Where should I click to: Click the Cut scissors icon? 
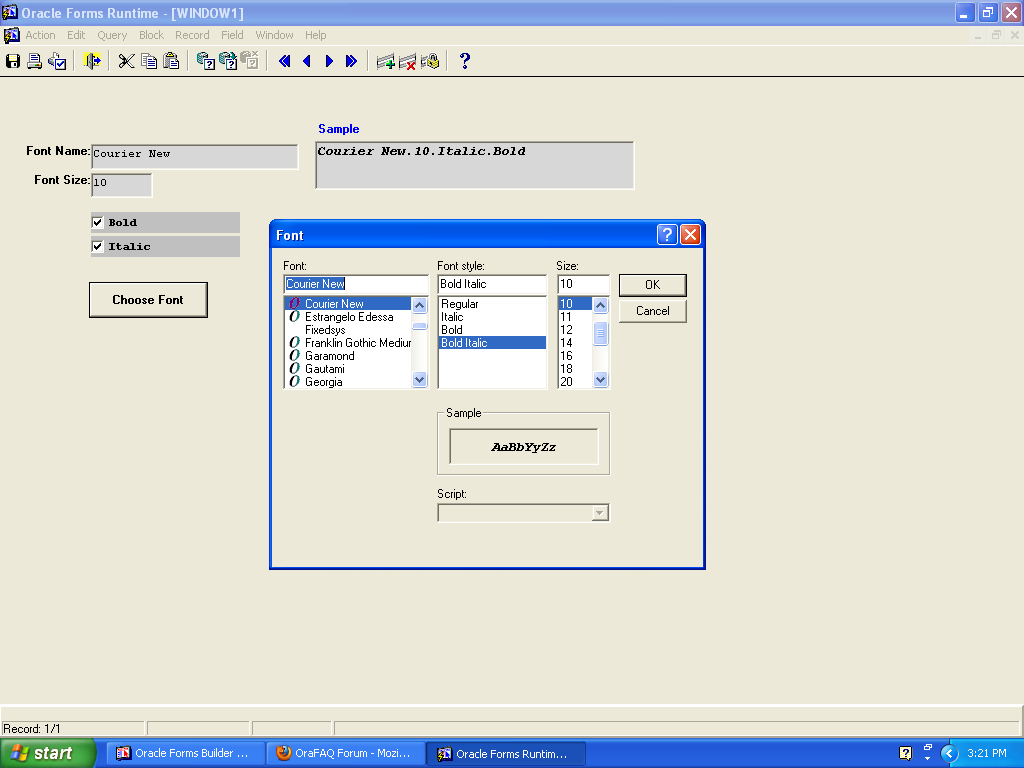pos(127,61)
